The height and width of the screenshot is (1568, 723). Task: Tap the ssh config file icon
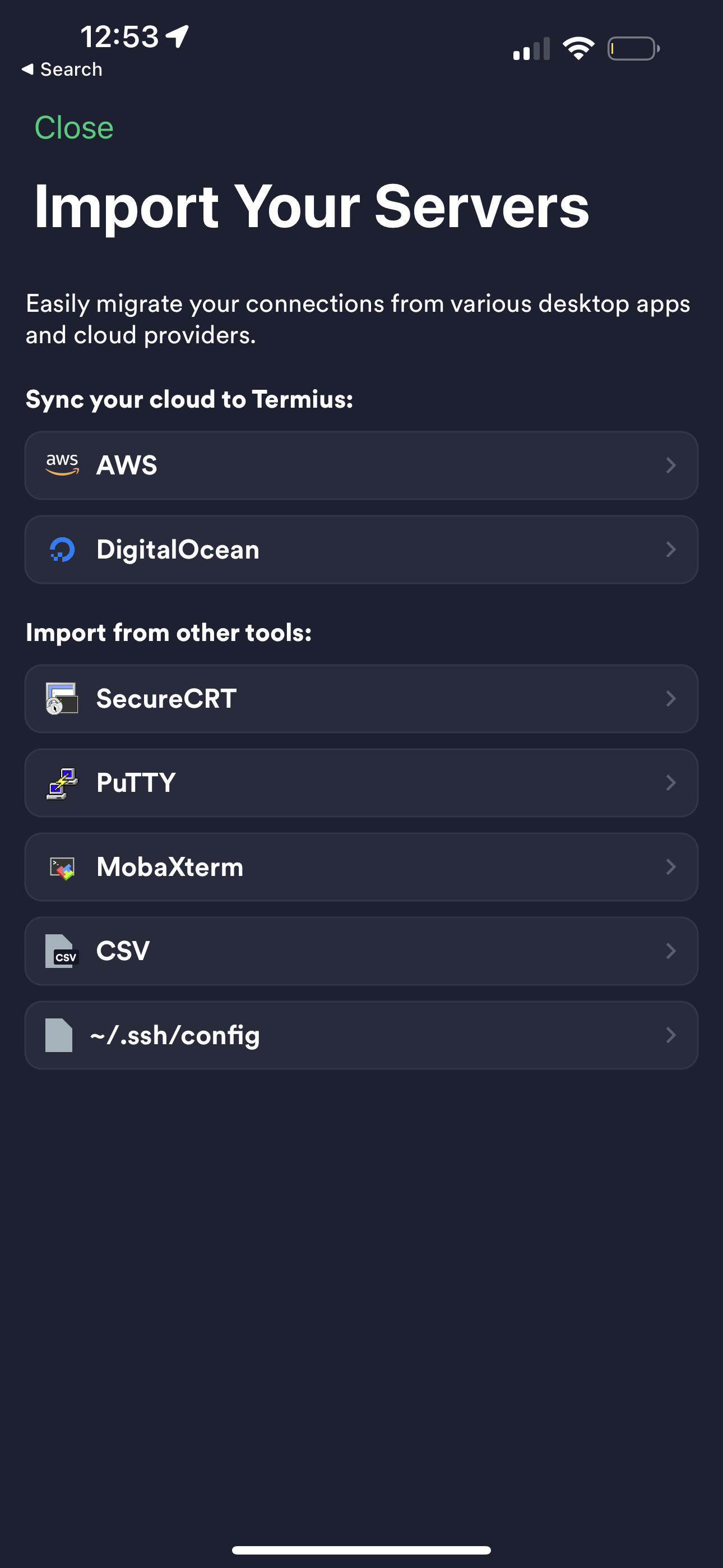pyautogui.click(x=59, y=1035)
